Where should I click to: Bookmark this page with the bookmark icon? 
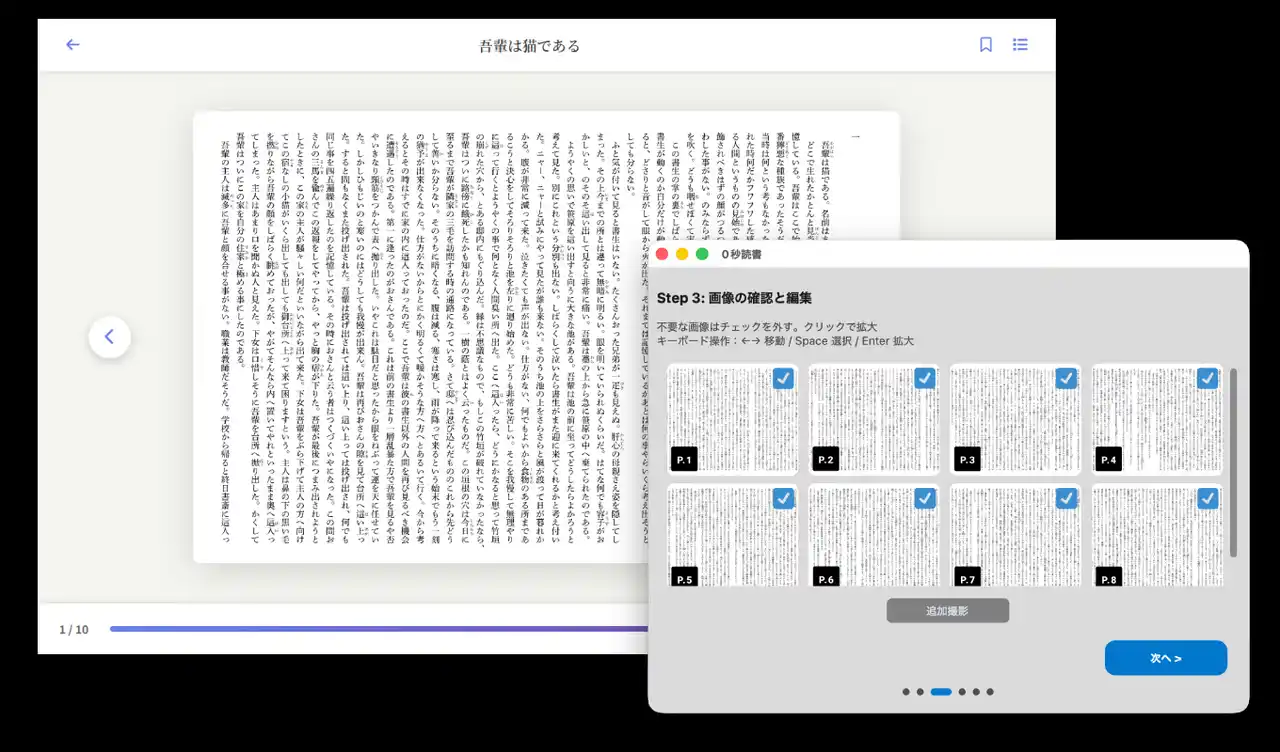[986, 45]
